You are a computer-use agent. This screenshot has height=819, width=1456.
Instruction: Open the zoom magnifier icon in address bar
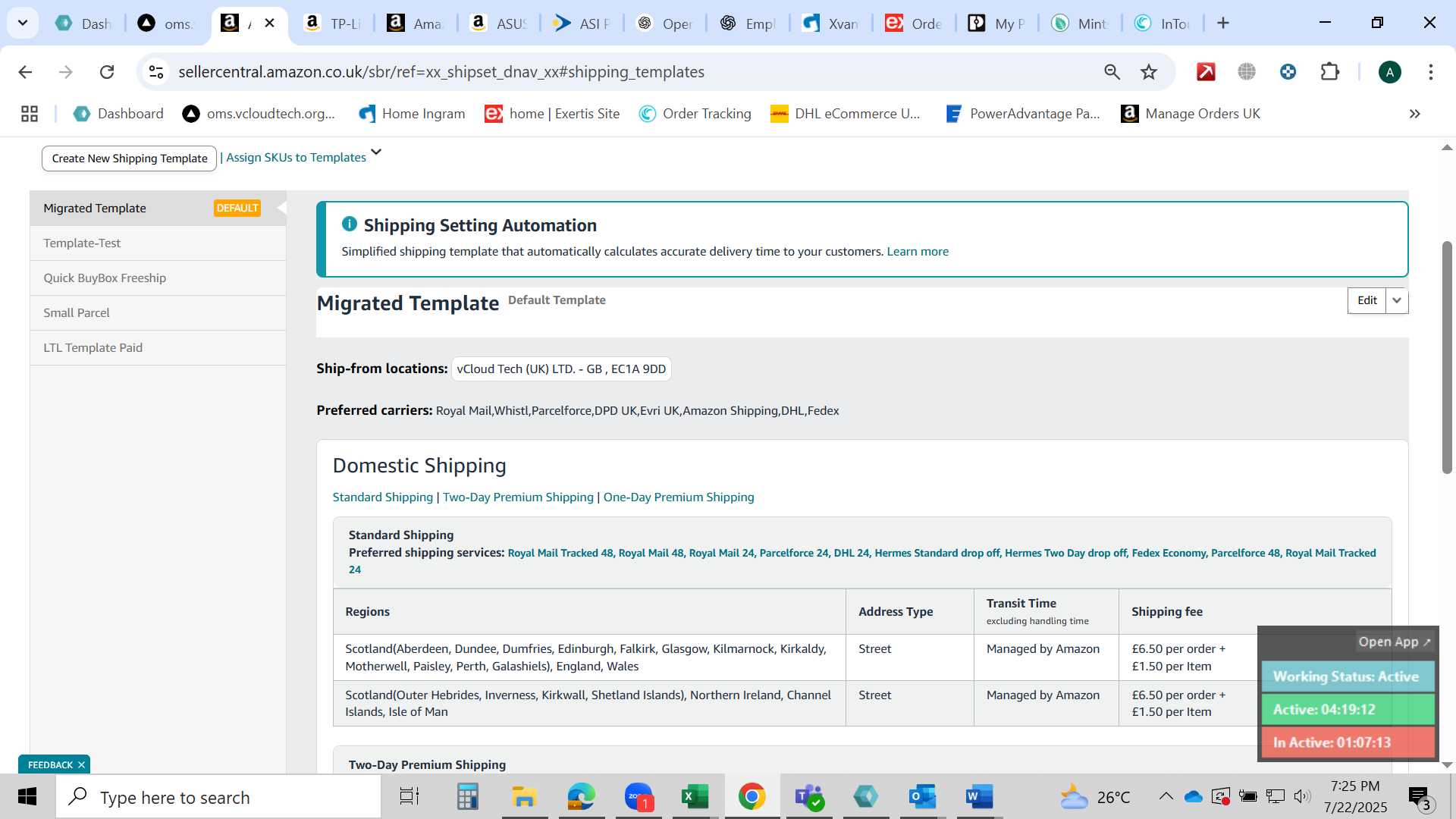point(1112,72)
